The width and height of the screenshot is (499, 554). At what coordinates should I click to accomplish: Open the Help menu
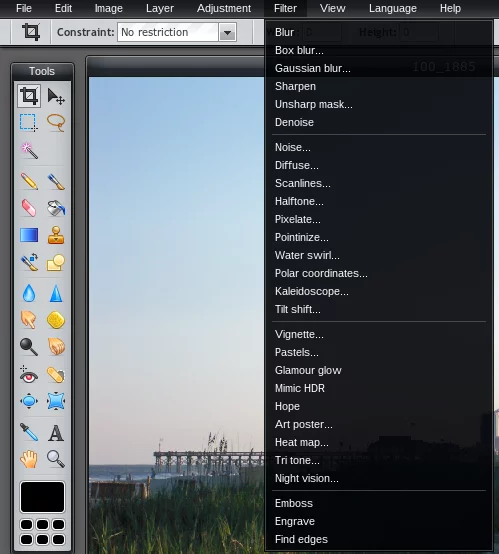[x=450, y=8]
